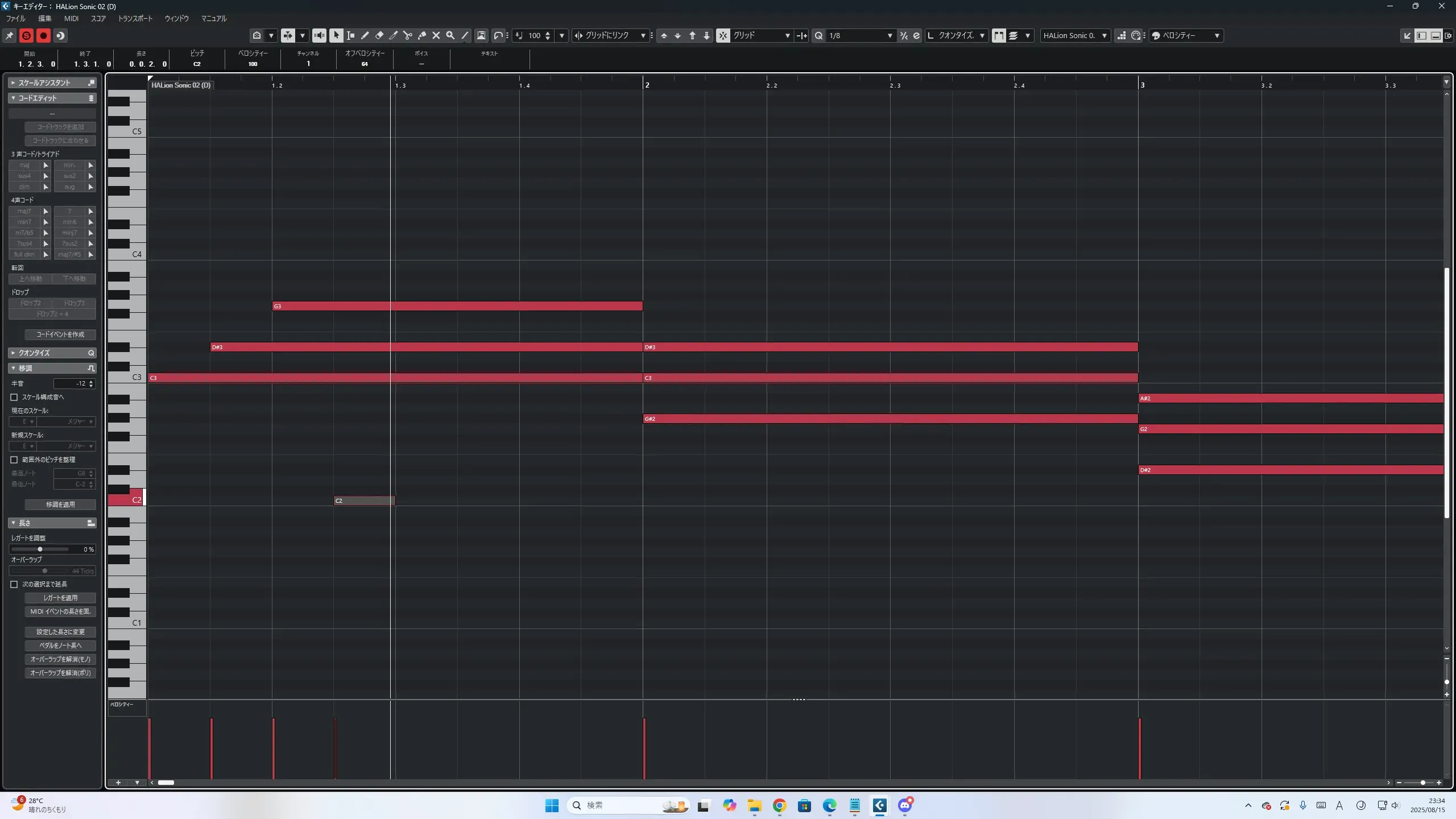Open the グリッドにリンク dropdown

[x=643, y=35]
